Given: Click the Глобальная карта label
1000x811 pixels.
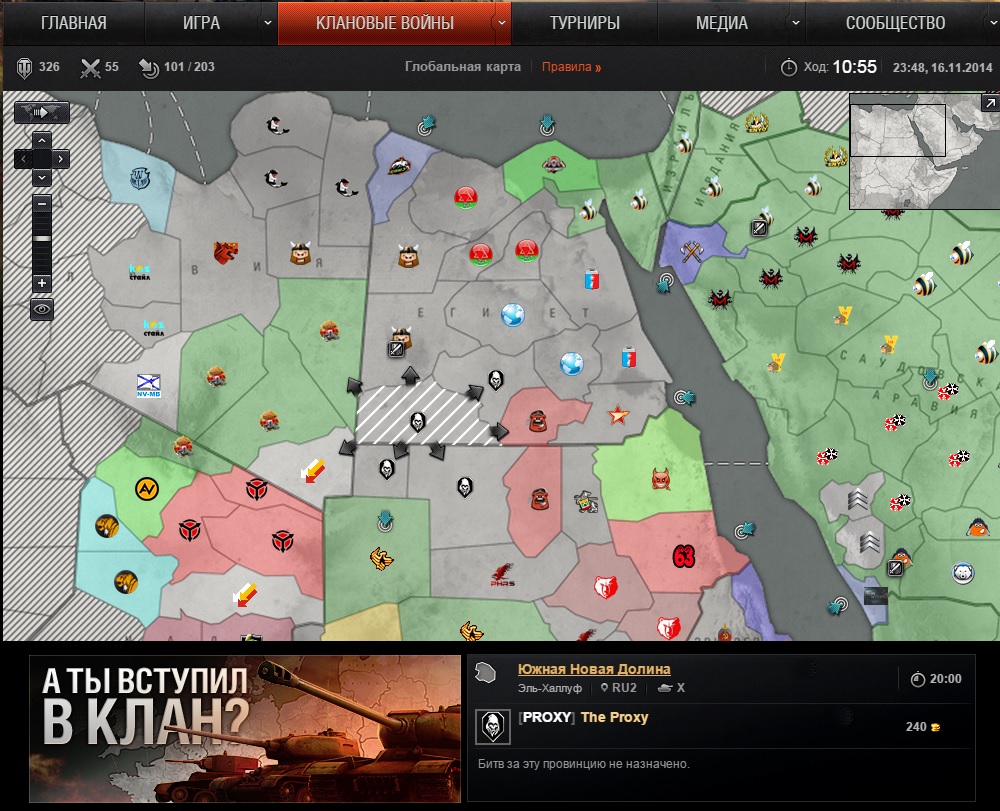Looking at the screenshot, I should (x=463, y=67).
